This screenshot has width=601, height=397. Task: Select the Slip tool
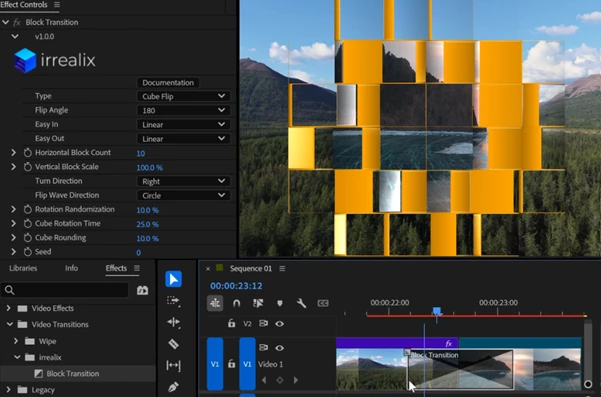point(174,365)
